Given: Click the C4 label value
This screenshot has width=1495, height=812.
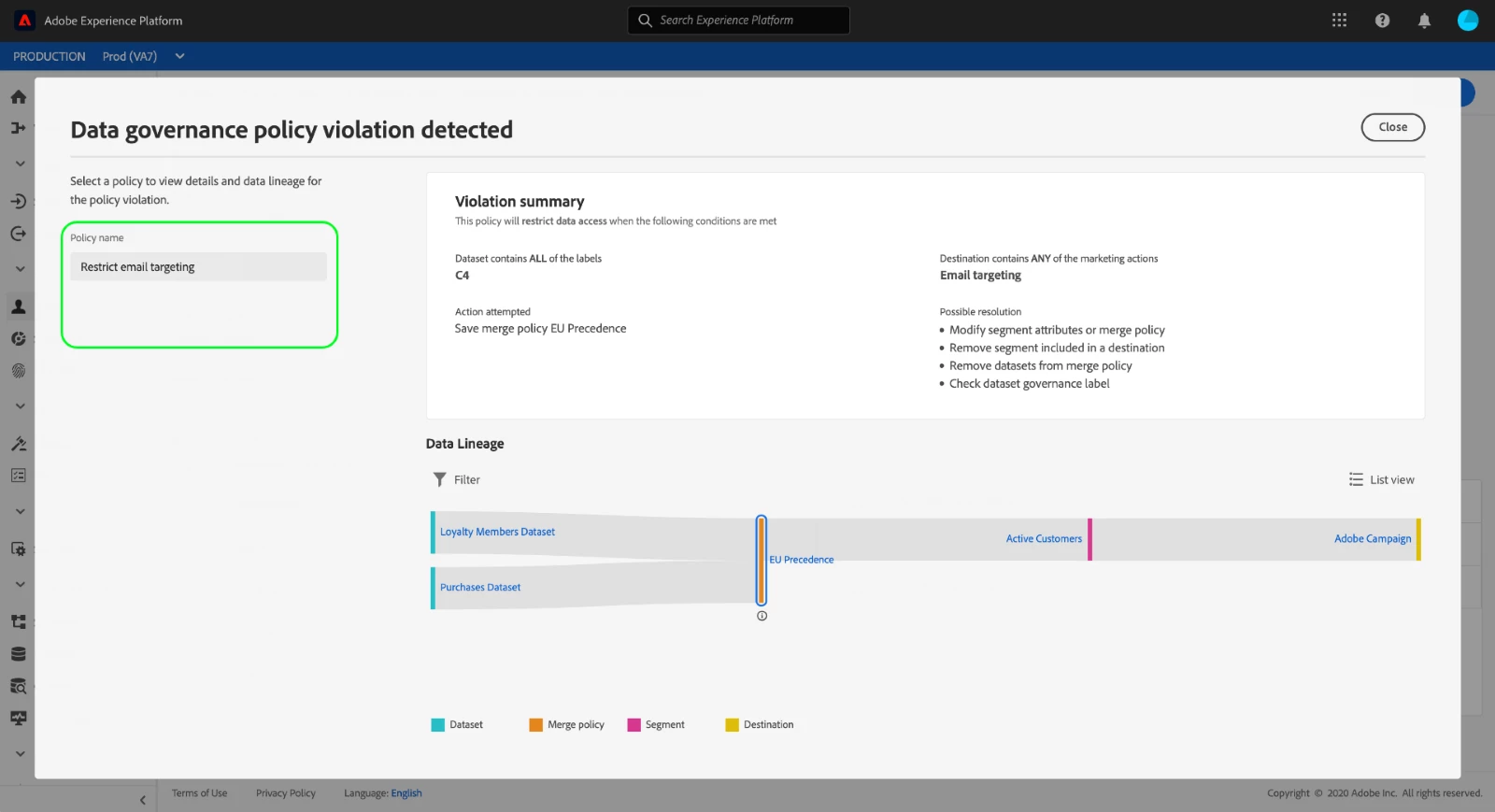Looking at the screenshot, I should click(462, 276).
